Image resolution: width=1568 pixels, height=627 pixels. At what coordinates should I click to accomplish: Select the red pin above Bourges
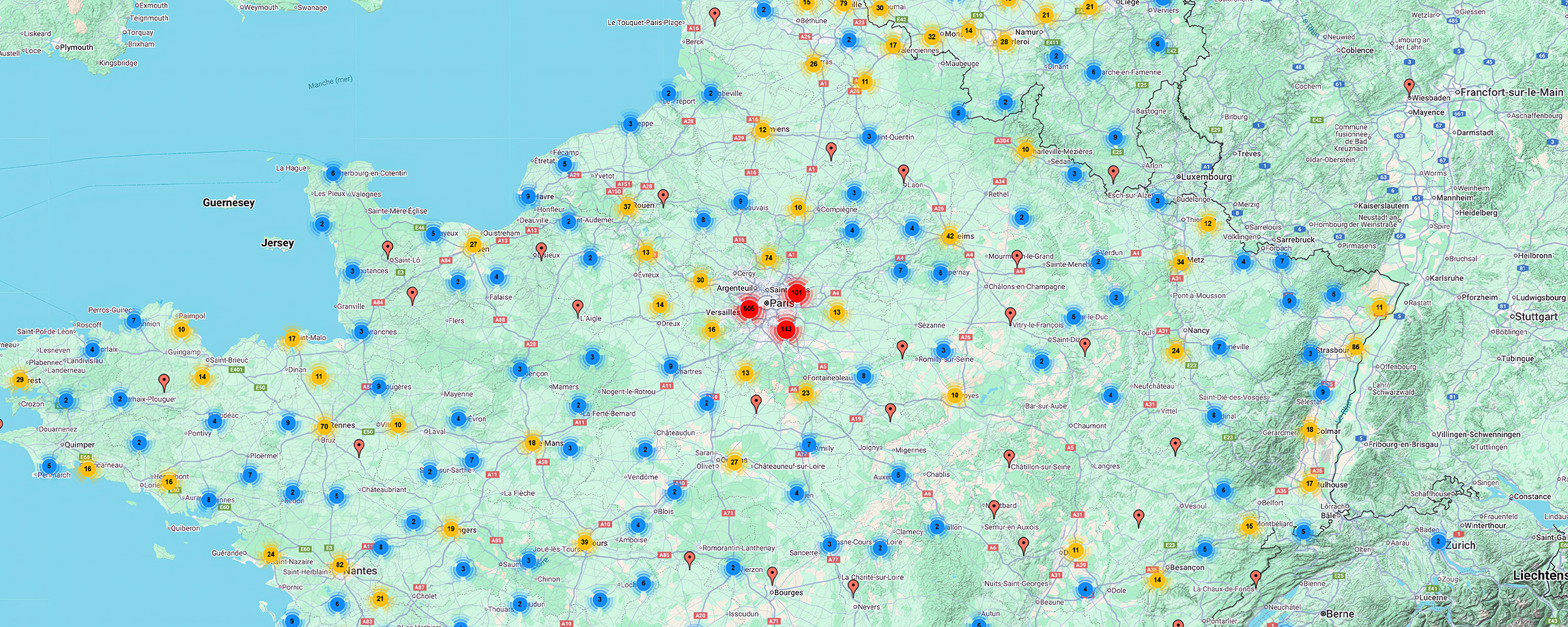(x=773, y=574)
